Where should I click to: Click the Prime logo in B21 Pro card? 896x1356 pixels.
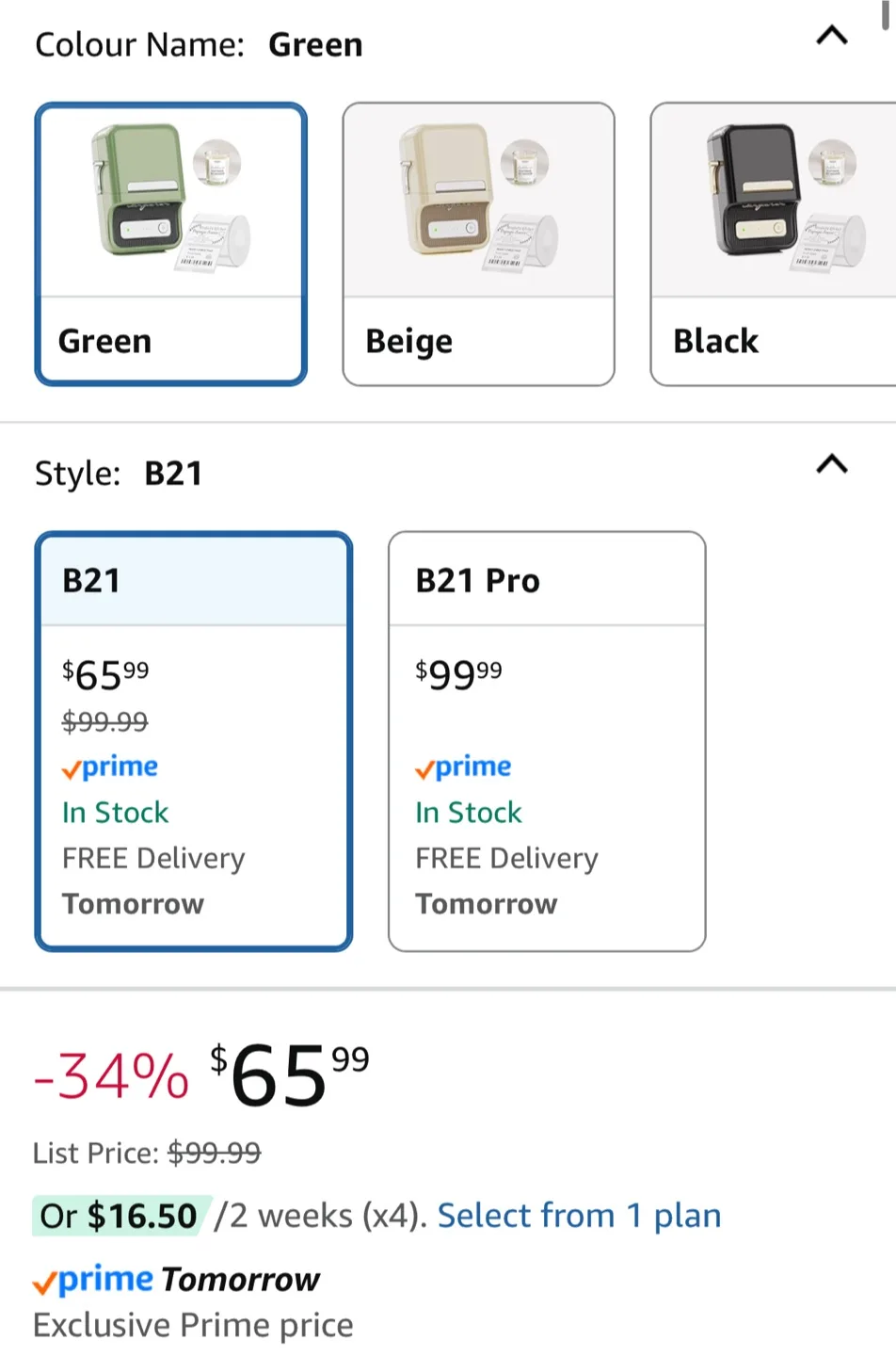pyautogui.click(x=463, y=767)
